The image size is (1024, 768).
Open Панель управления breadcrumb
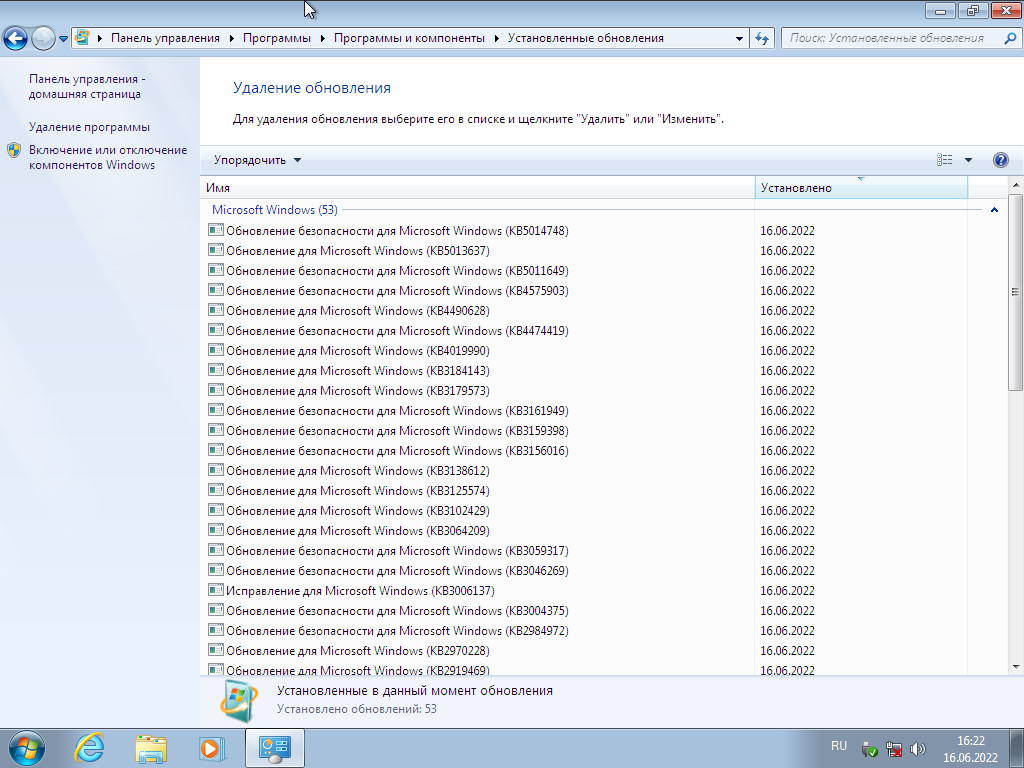(165, 38)
